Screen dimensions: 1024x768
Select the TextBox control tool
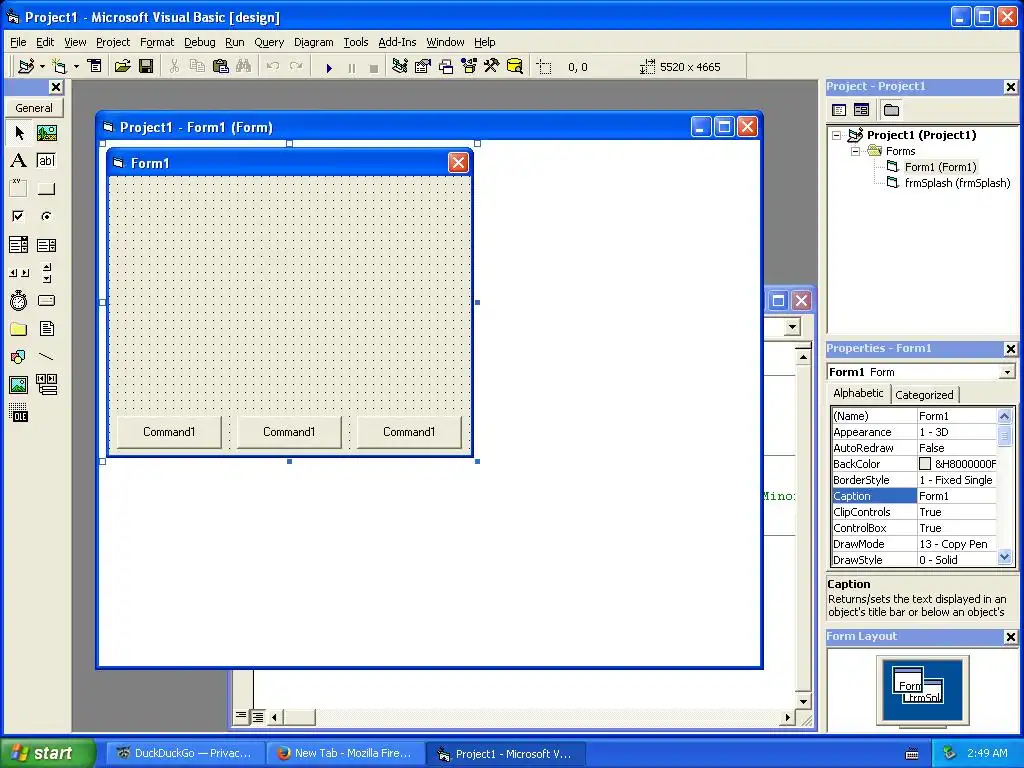pos(46,161)
